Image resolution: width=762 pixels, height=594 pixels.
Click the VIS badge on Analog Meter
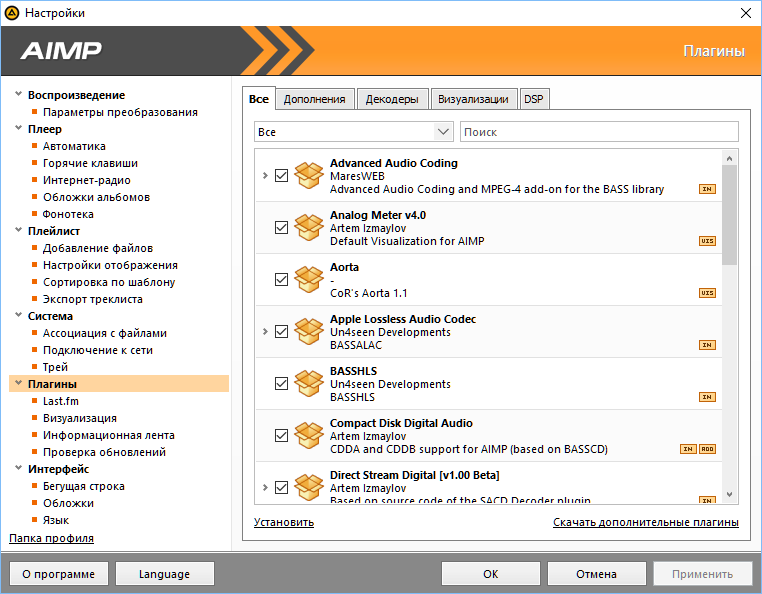click(x=707, y=241)
